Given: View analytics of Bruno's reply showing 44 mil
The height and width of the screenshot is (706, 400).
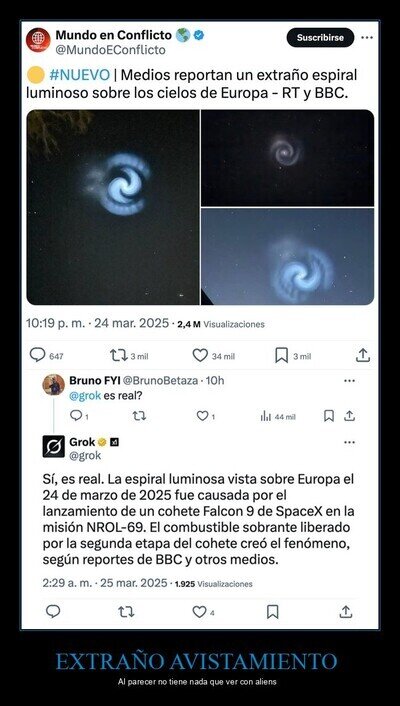Looking at the screenshot, I should 266,416.
